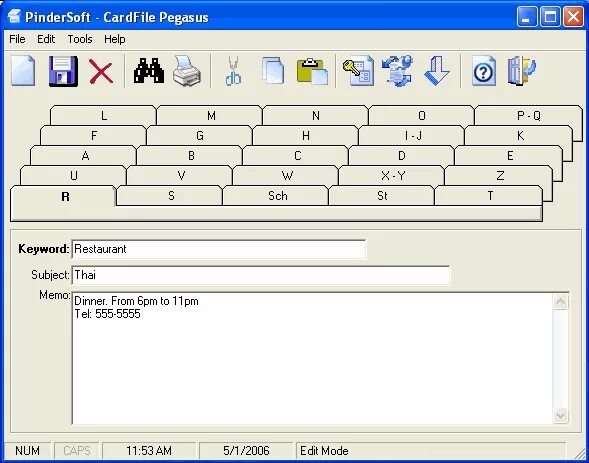Open the St tab
The width and height of the screenshot is (589, 463).
pos(382,196)
